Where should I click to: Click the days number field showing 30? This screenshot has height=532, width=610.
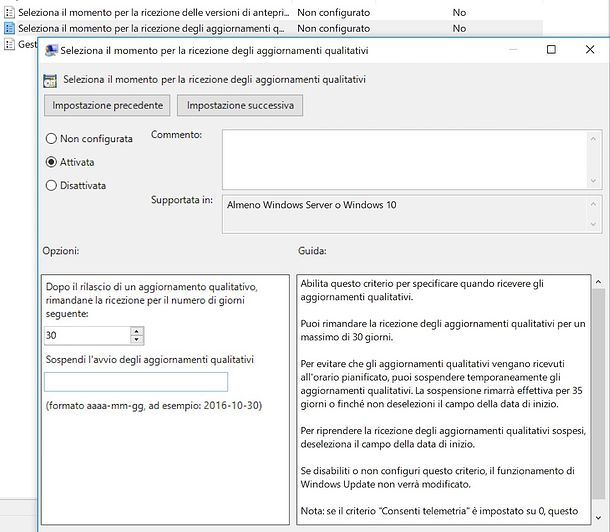[x=87, y=335]
